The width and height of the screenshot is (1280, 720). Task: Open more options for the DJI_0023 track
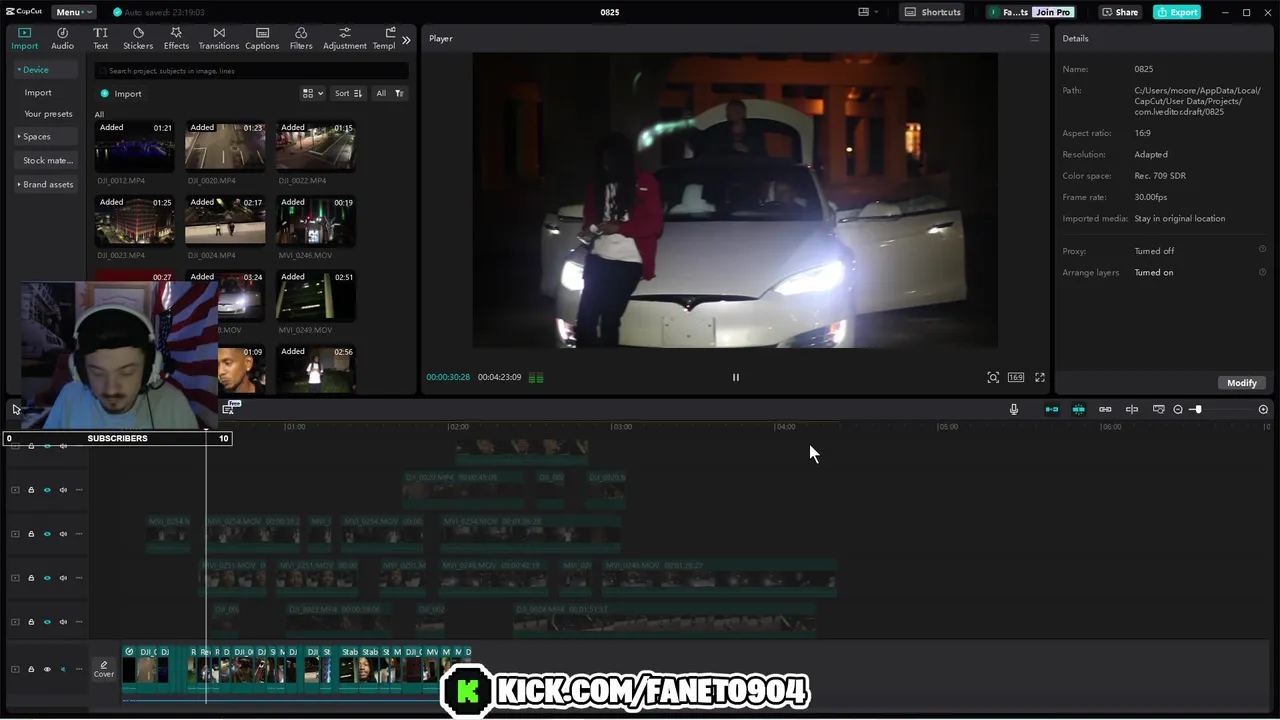[x=79, y=622]
